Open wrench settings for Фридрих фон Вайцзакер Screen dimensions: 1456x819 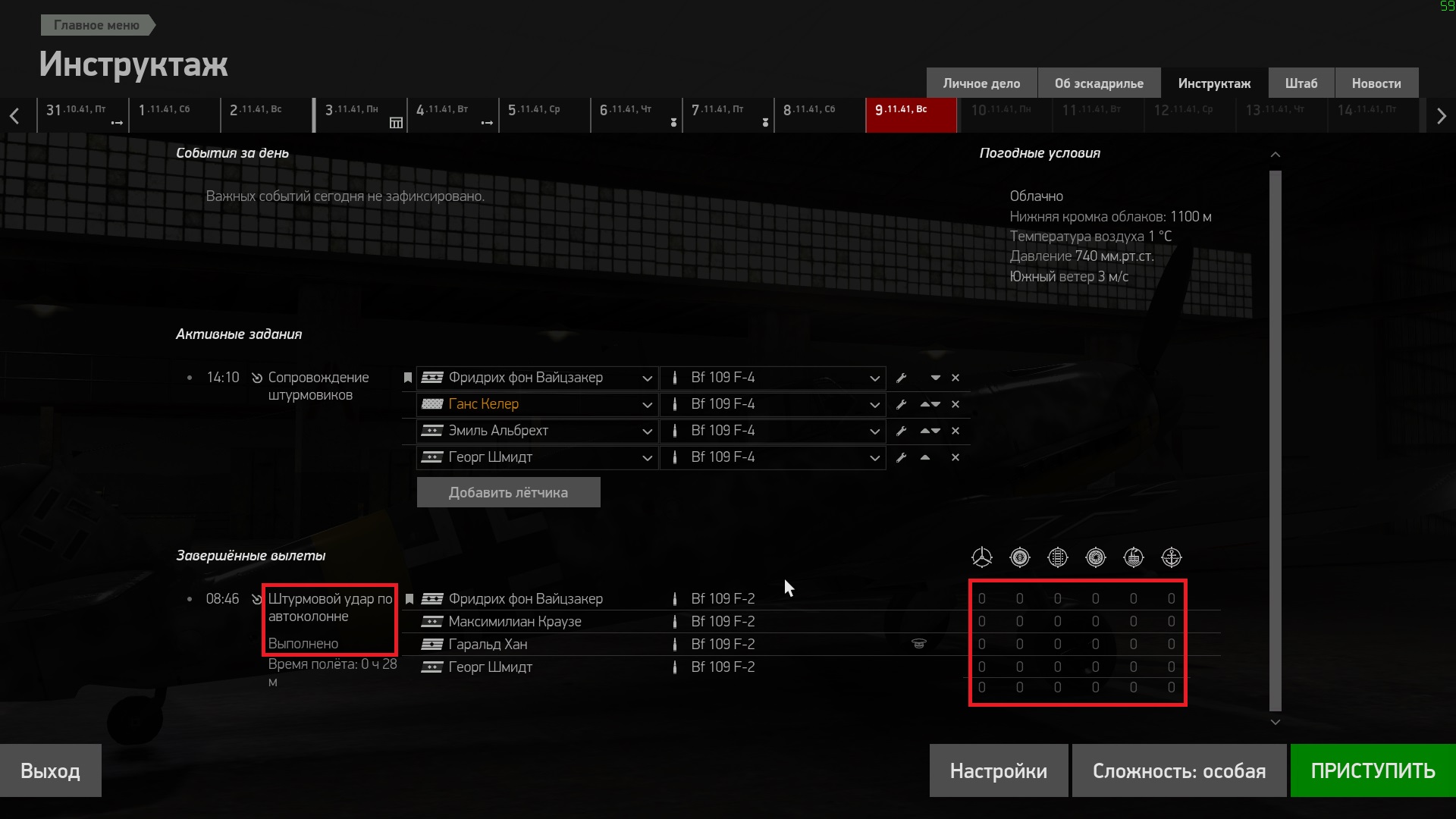pyautogui.click(x=901, y=378)
